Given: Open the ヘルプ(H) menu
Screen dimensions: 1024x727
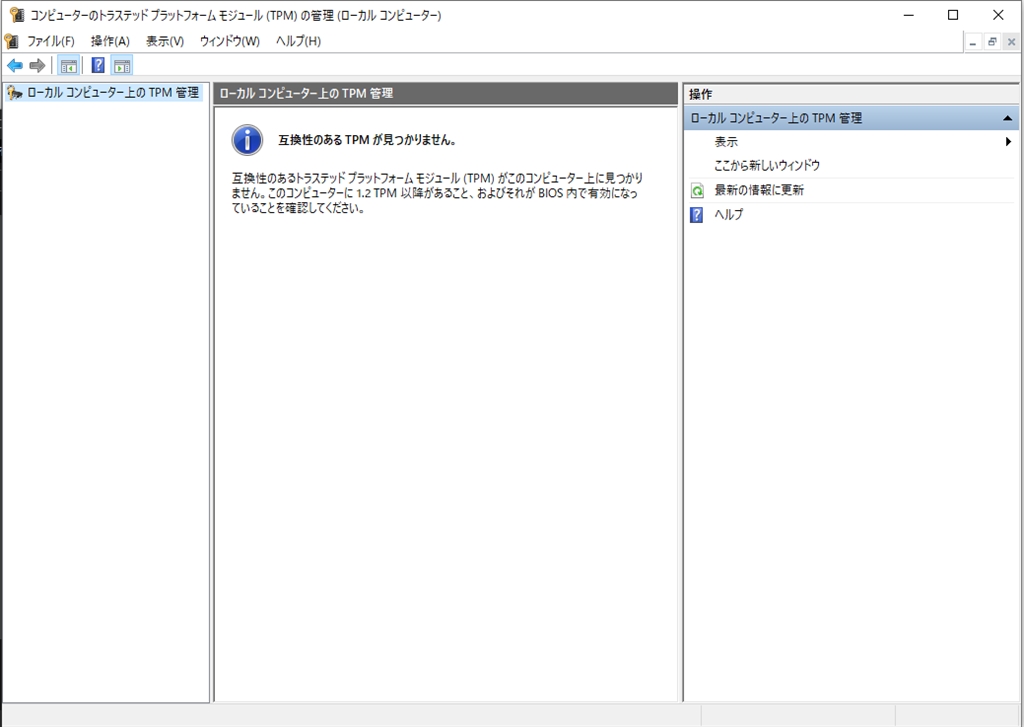Looking at the screenshot, I should pos(298,41).
